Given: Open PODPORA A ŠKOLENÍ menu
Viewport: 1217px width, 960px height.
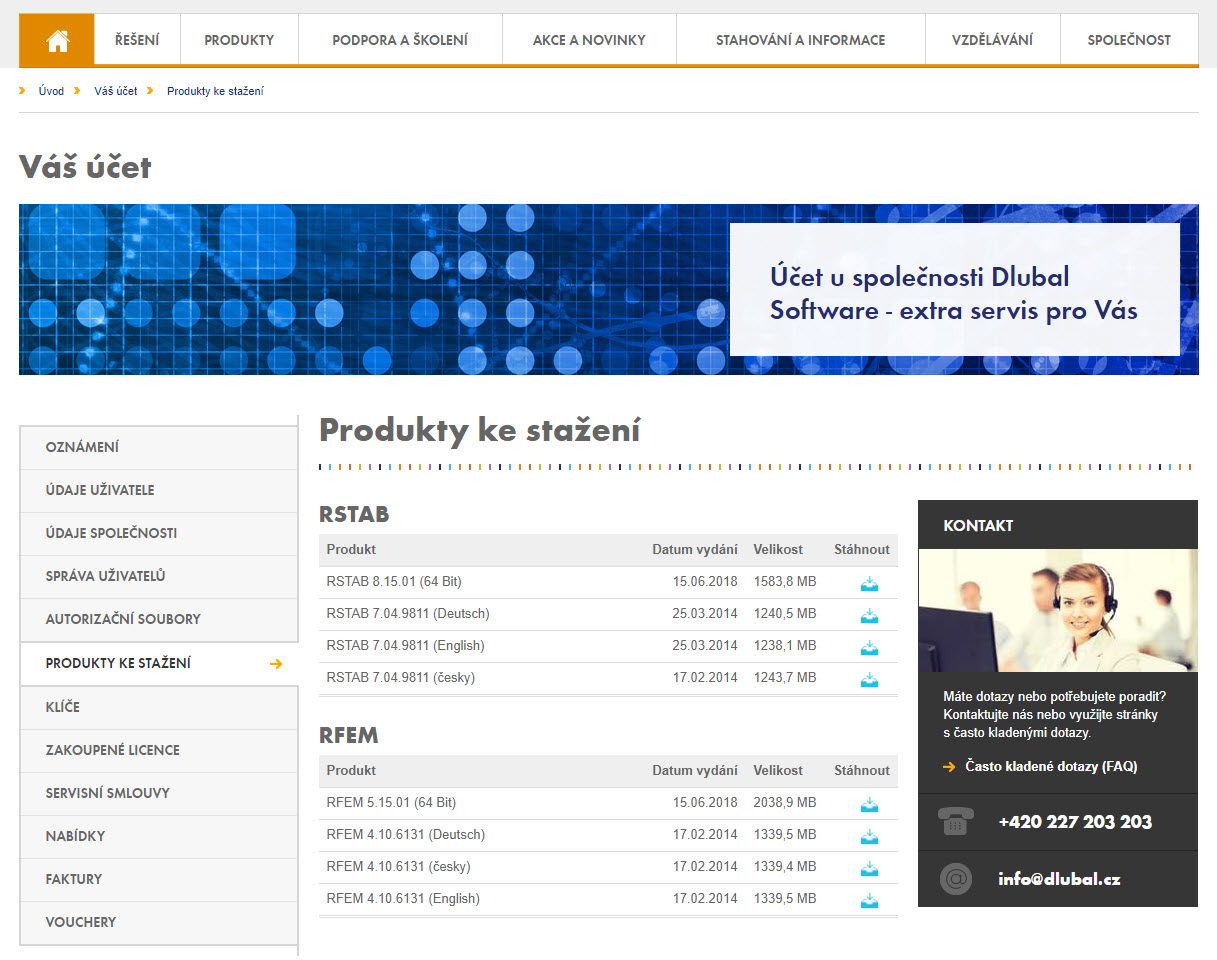Looking at the screenshot, I should point(400,40).
